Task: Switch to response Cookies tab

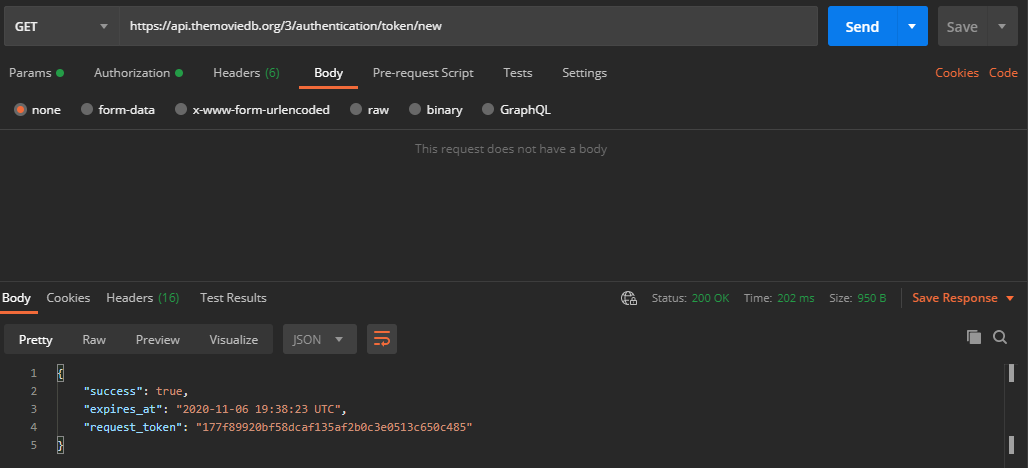Action: (68, 298)
